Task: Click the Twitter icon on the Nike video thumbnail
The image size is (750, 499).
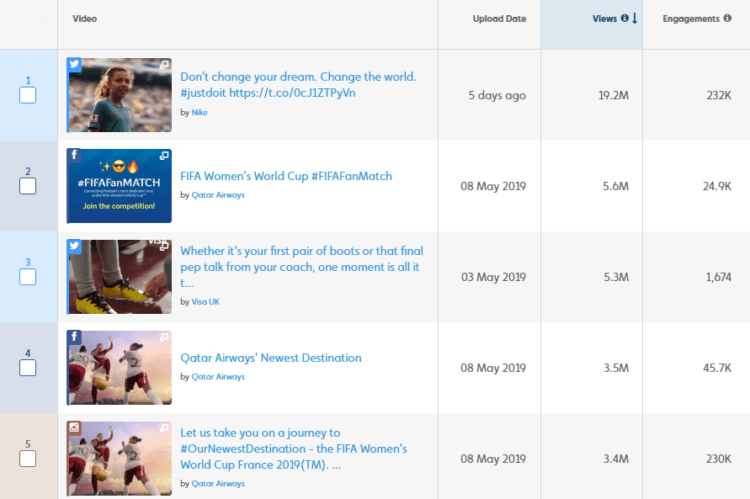Action: point(74,65)
